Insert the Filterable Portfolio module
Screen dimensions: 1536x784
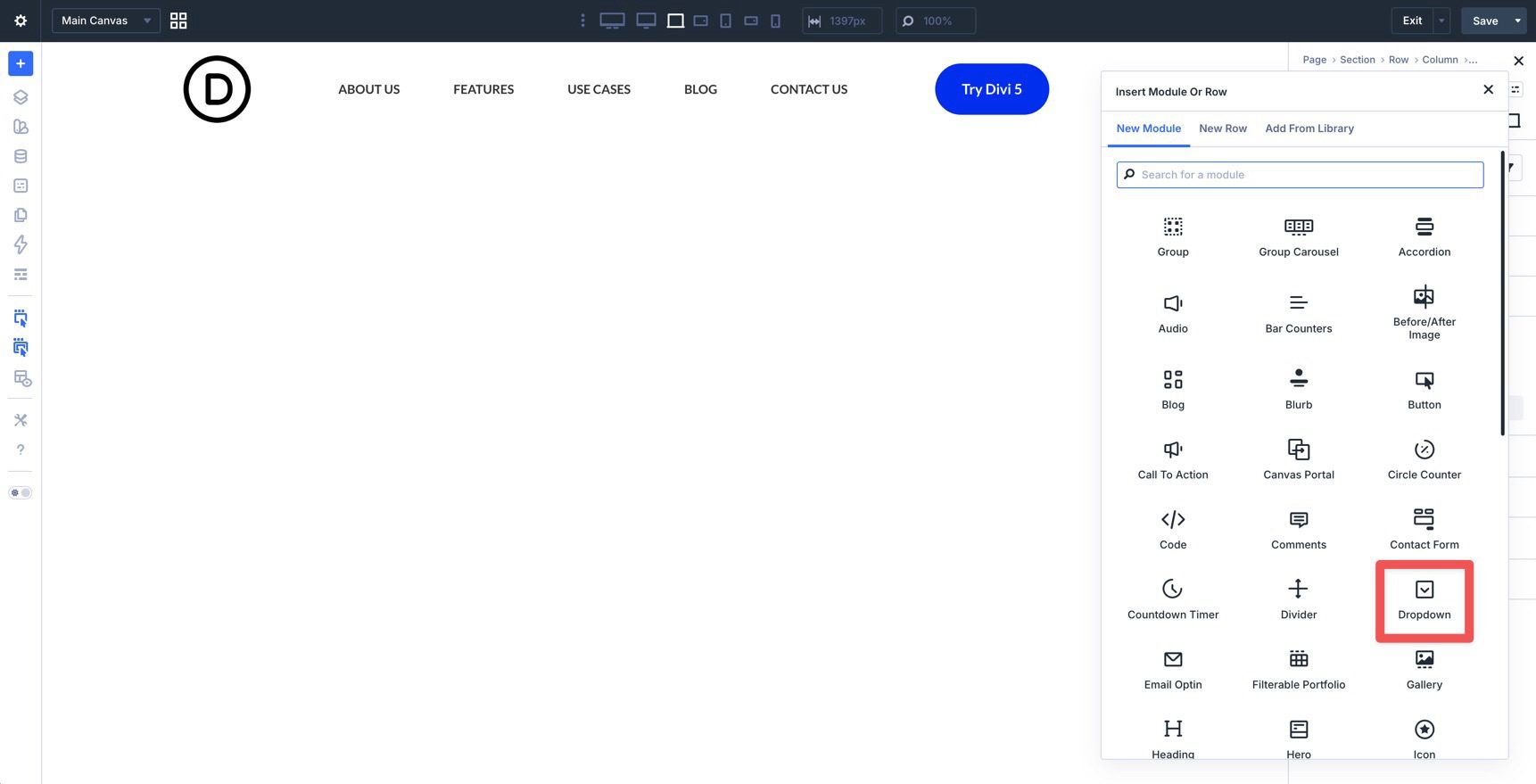1299,670
